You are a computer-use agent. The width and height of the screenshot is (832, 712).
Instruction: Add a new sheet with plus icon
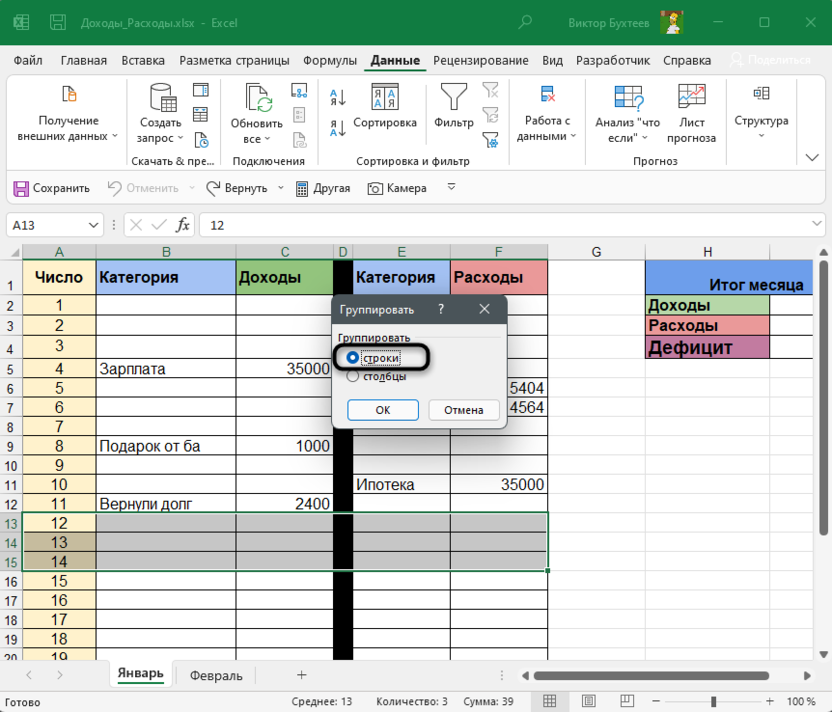coord(301,675)
